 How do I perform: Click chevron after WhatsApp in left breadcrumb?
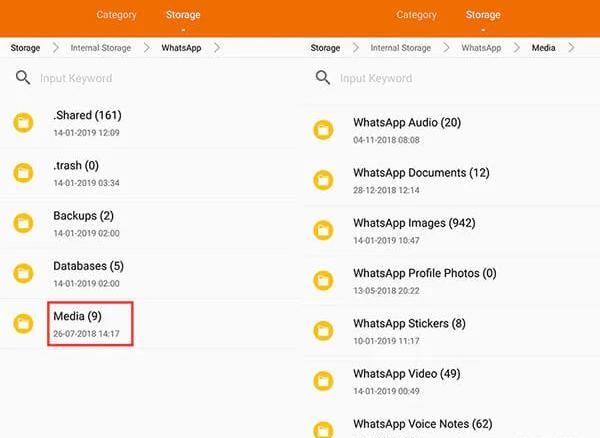point(217,48)
